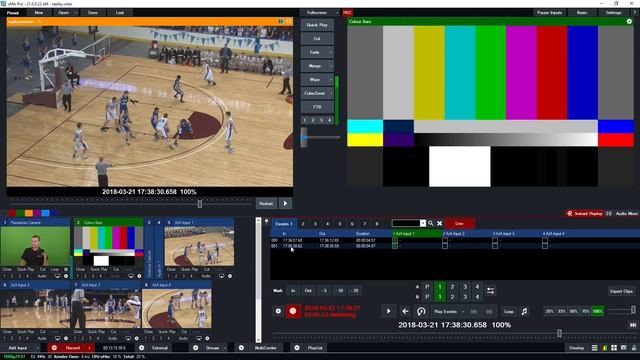Check AJA Input 4 box for event 001
Screen dimensions: 640x360
coord(545,246)
